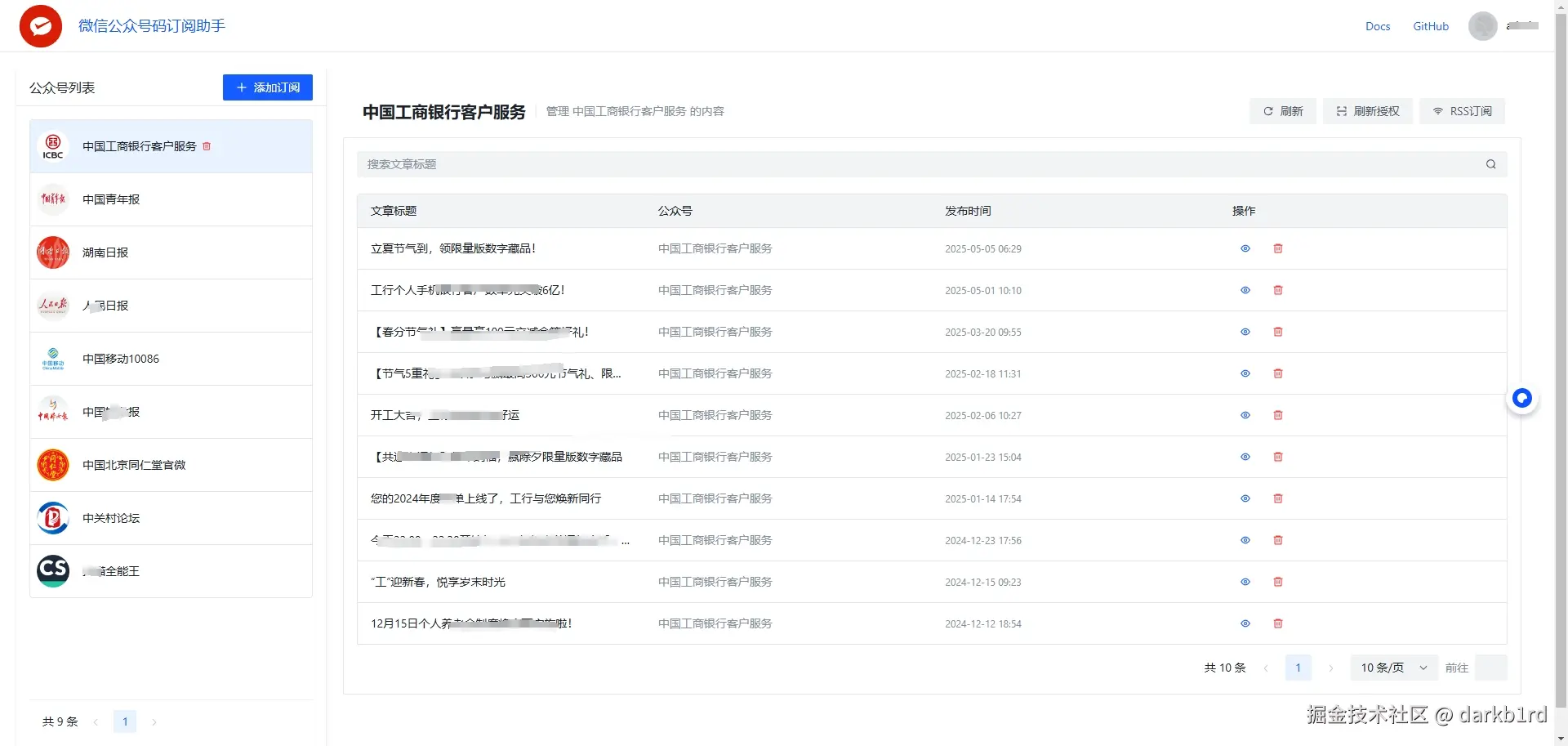Delete article dated 2025-03-20 09:55
The image size is (1568, 746).
pyautogui.click(x=1278, y=332)
